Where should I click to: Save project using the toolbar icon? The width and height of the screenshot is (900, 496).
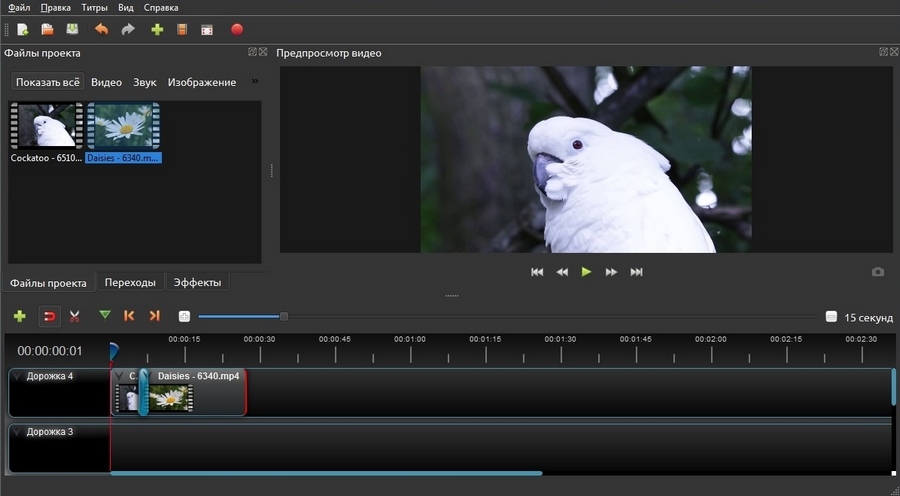(x=72, y=29)
